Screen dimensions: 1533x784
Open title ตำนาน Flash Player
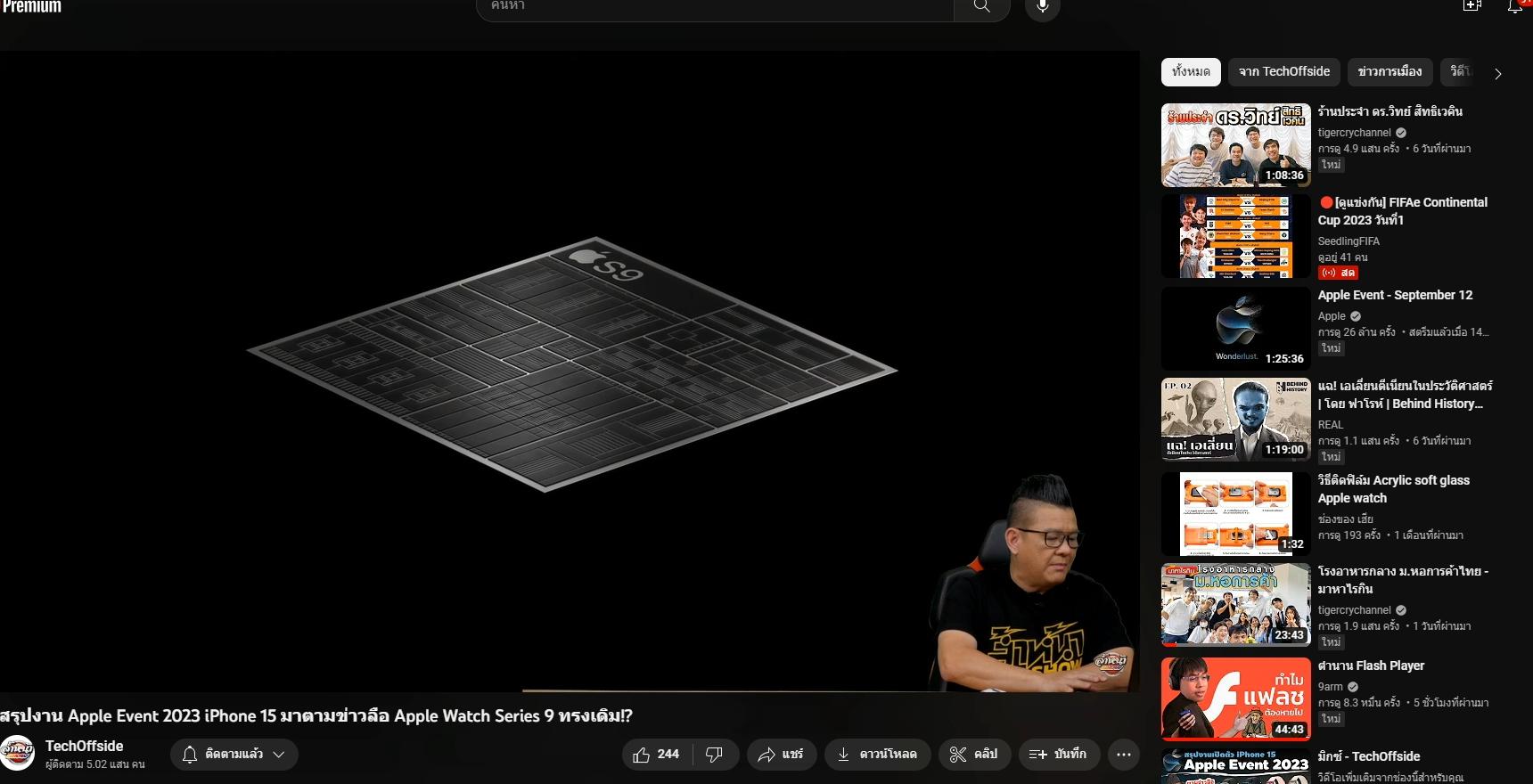[x=1371, y=666]
